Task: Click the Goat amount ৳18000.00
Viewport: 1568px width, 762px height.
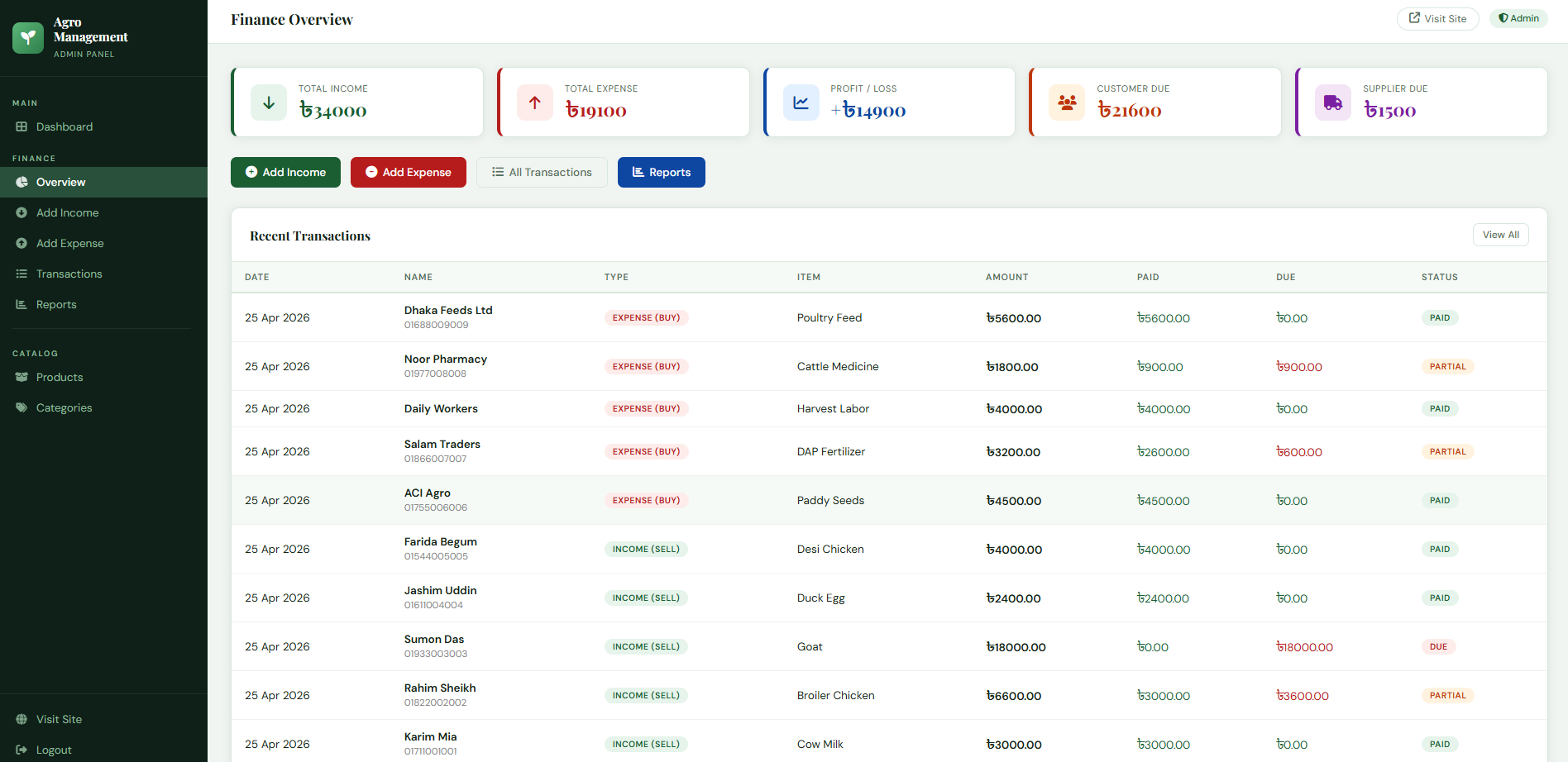Action: 1016,647
